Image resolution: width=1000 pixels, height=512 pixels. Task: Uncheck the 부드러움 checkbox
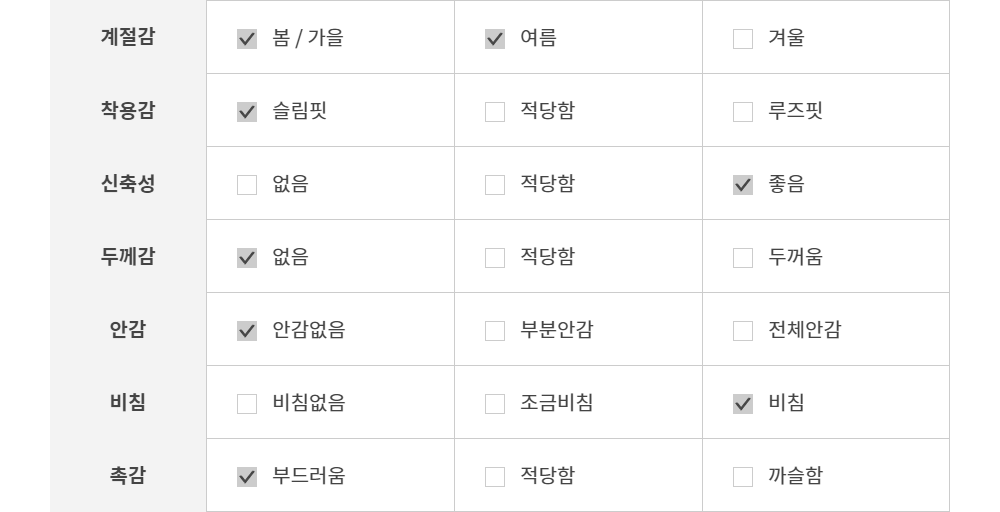pyautogui.click(x=247, y=478)
